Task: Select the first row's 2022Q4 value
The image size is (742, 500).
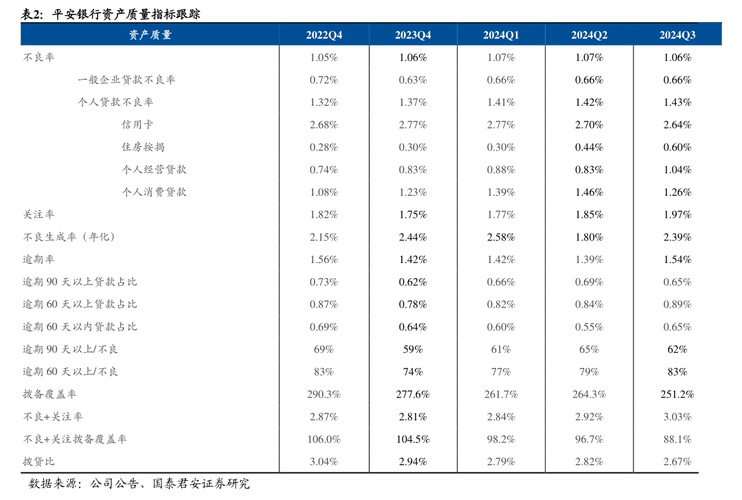Action: pyautogui.click(x=324, y=59)
